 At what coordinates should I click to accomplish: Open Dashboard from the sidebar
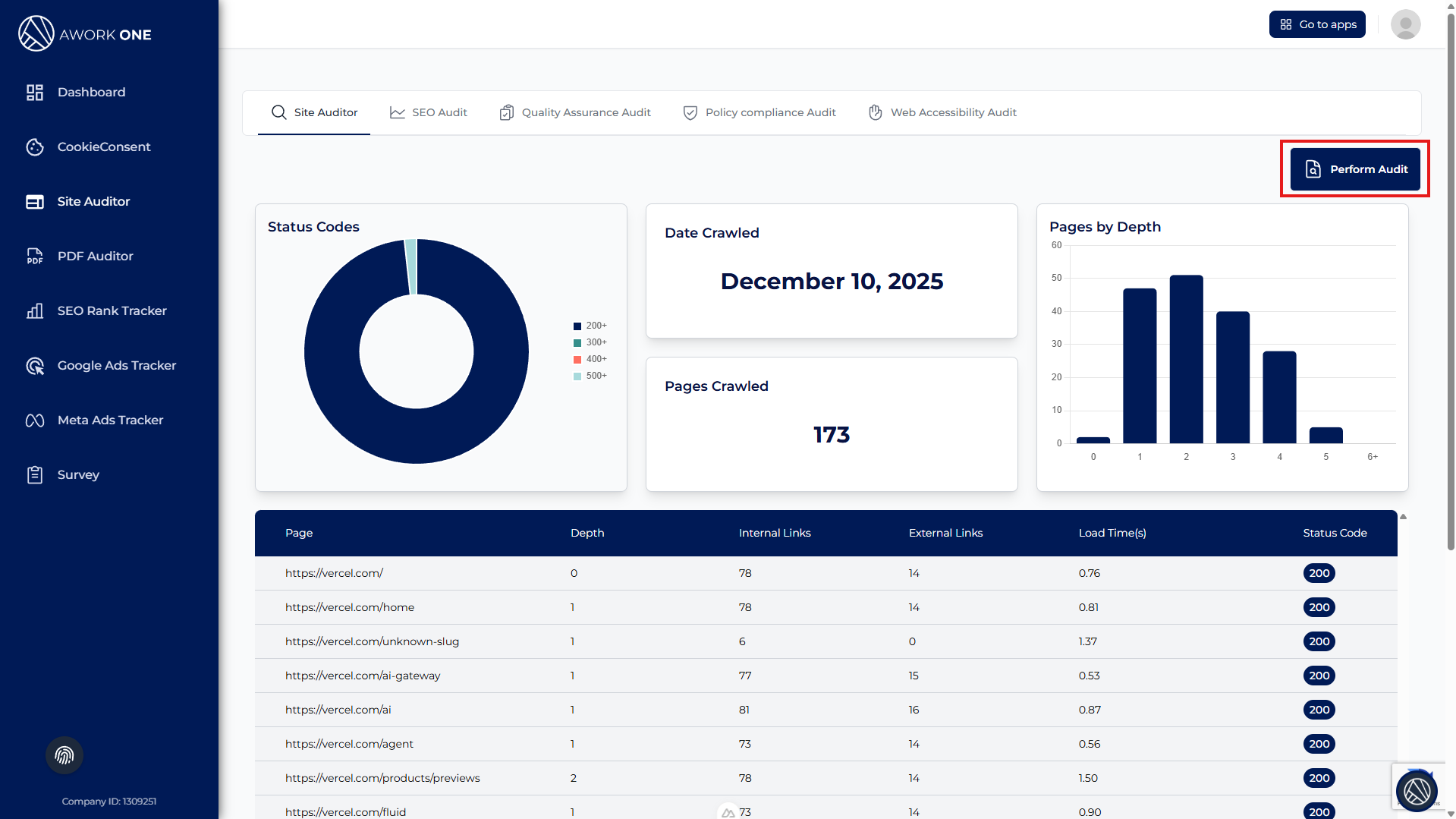(x=91, y=92)
